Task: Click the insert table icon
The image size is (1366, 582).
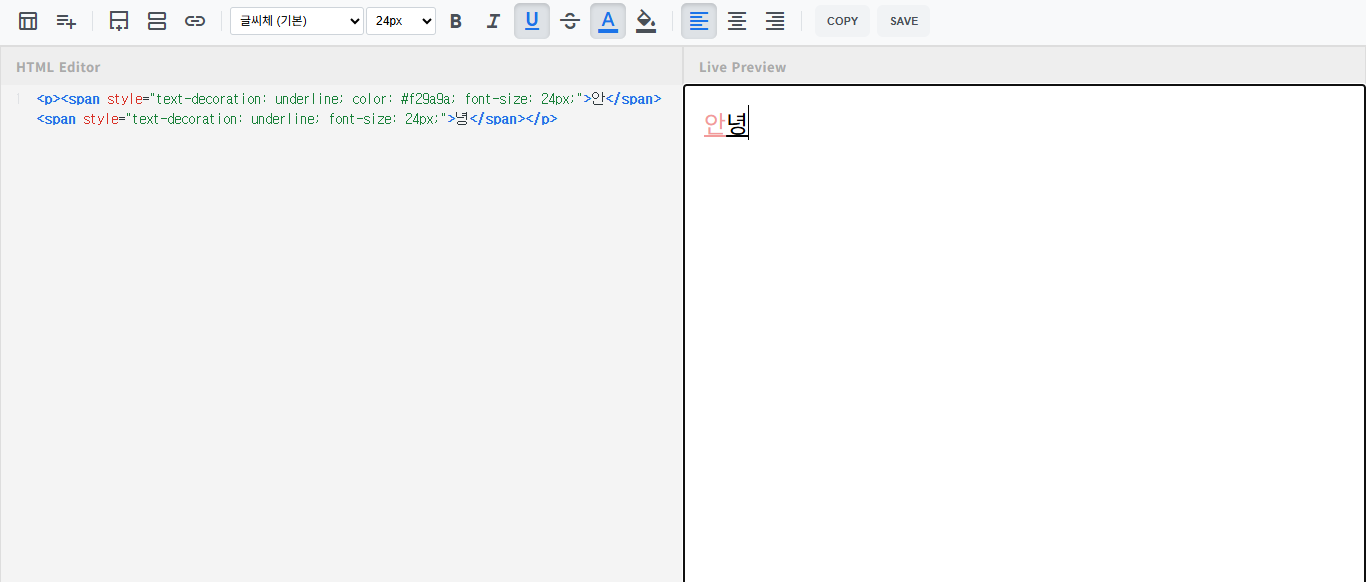Action: [x=28, y=21]
